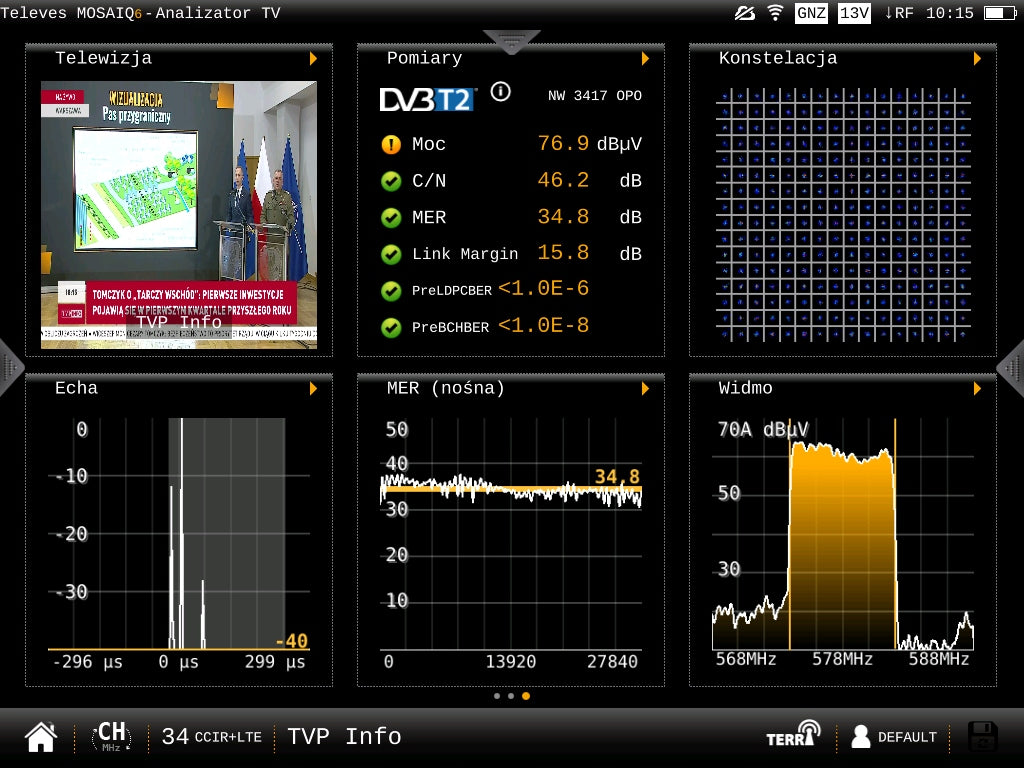Click the battery indicator icon
The width and height of the screenshot is (1024, 768).
[1000, 12]
